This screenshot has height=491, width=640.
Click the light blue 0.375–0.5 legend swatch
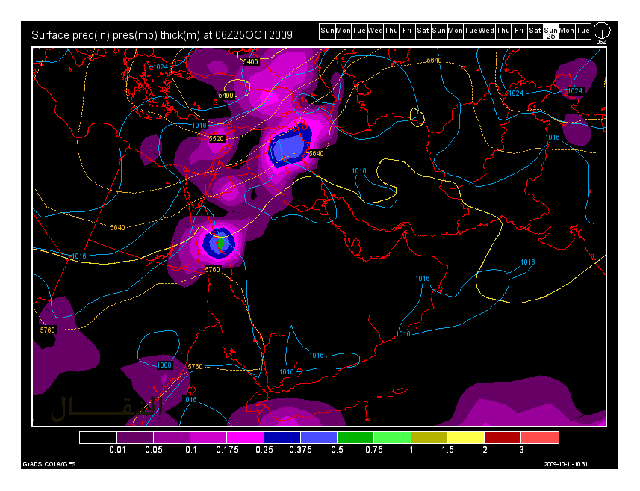click(x=319, y=438)
